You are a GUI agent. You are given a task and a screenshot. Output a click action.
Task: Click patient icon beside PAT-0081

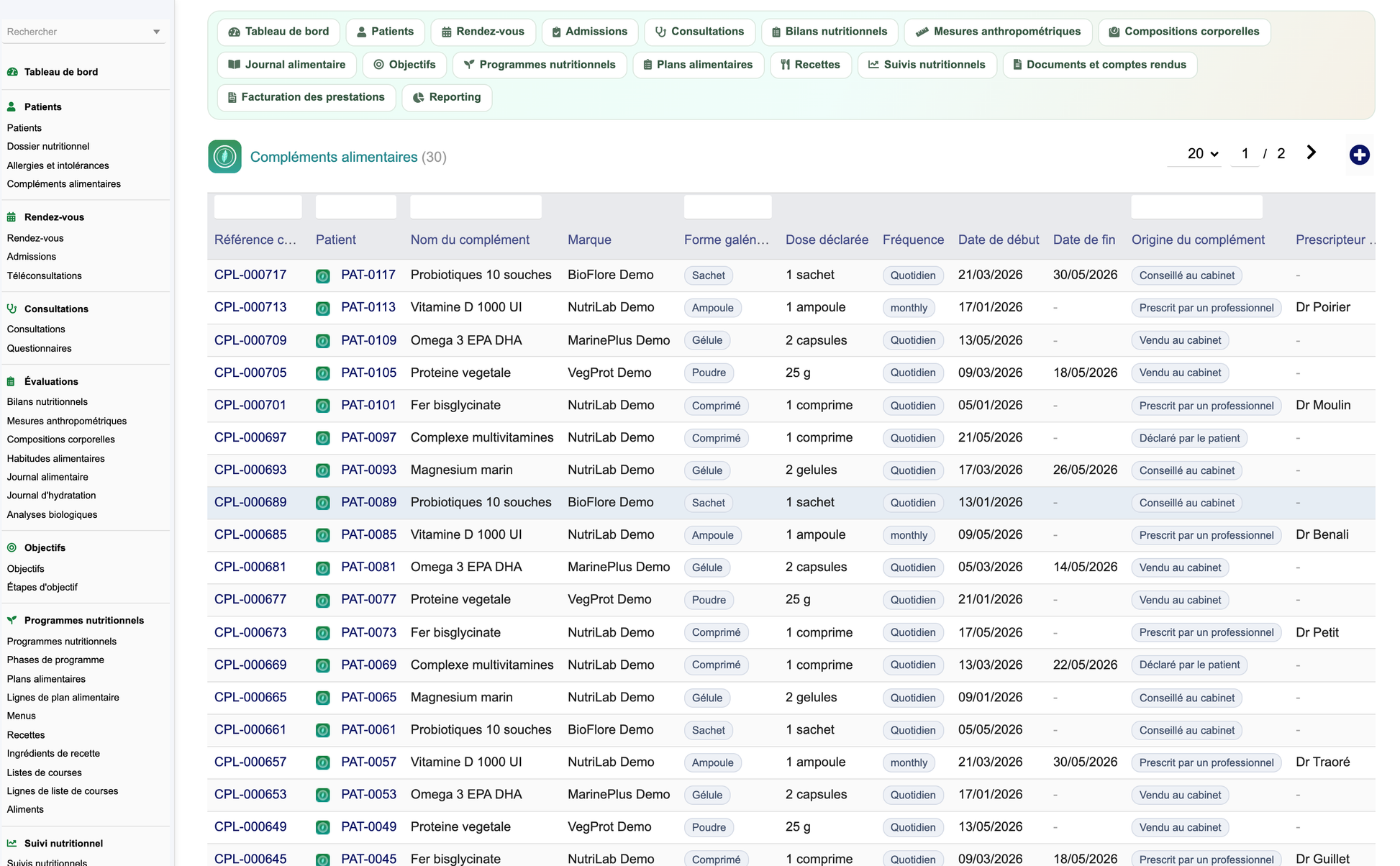[323, 568]
